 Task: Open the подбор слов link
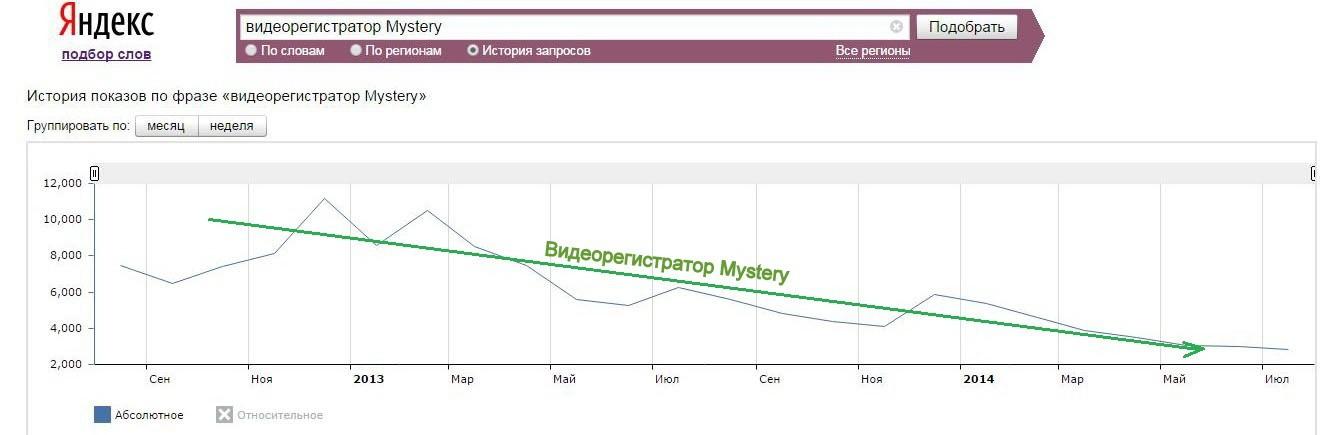click(106, 54)
